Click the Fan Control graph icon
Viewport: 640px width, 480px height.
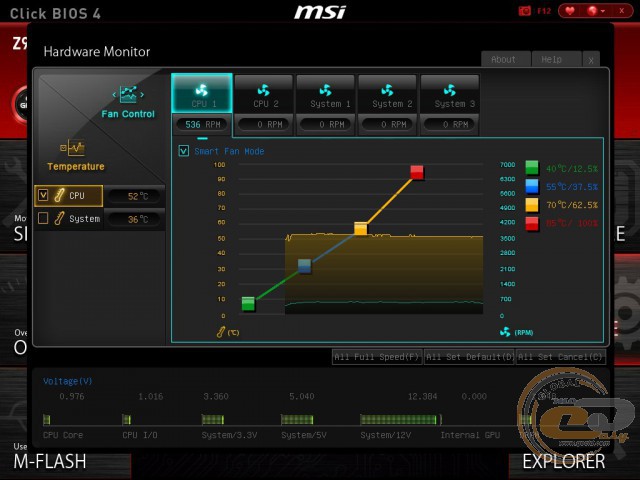coord(128,94)
